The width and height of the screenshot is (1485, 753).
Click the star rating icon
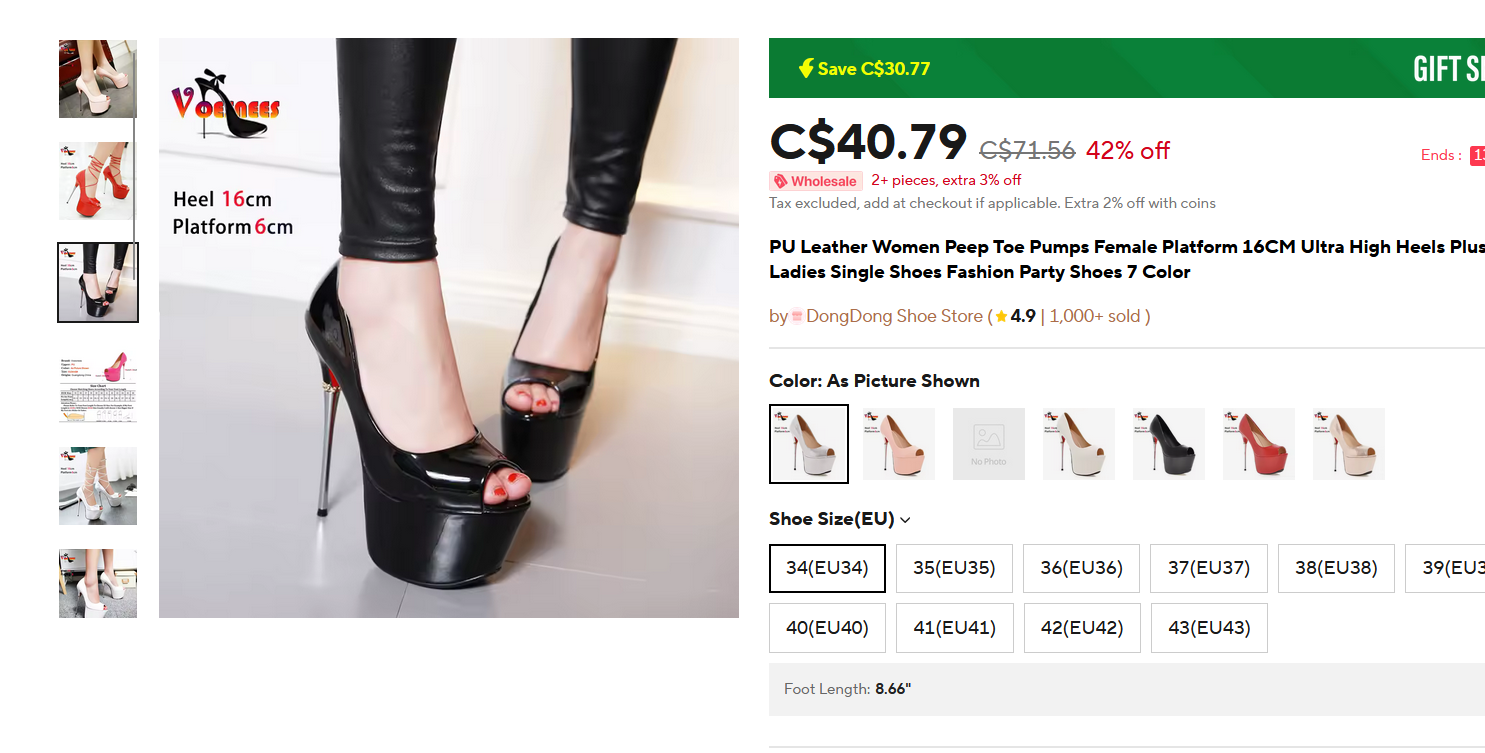[x=1001, y=317]
